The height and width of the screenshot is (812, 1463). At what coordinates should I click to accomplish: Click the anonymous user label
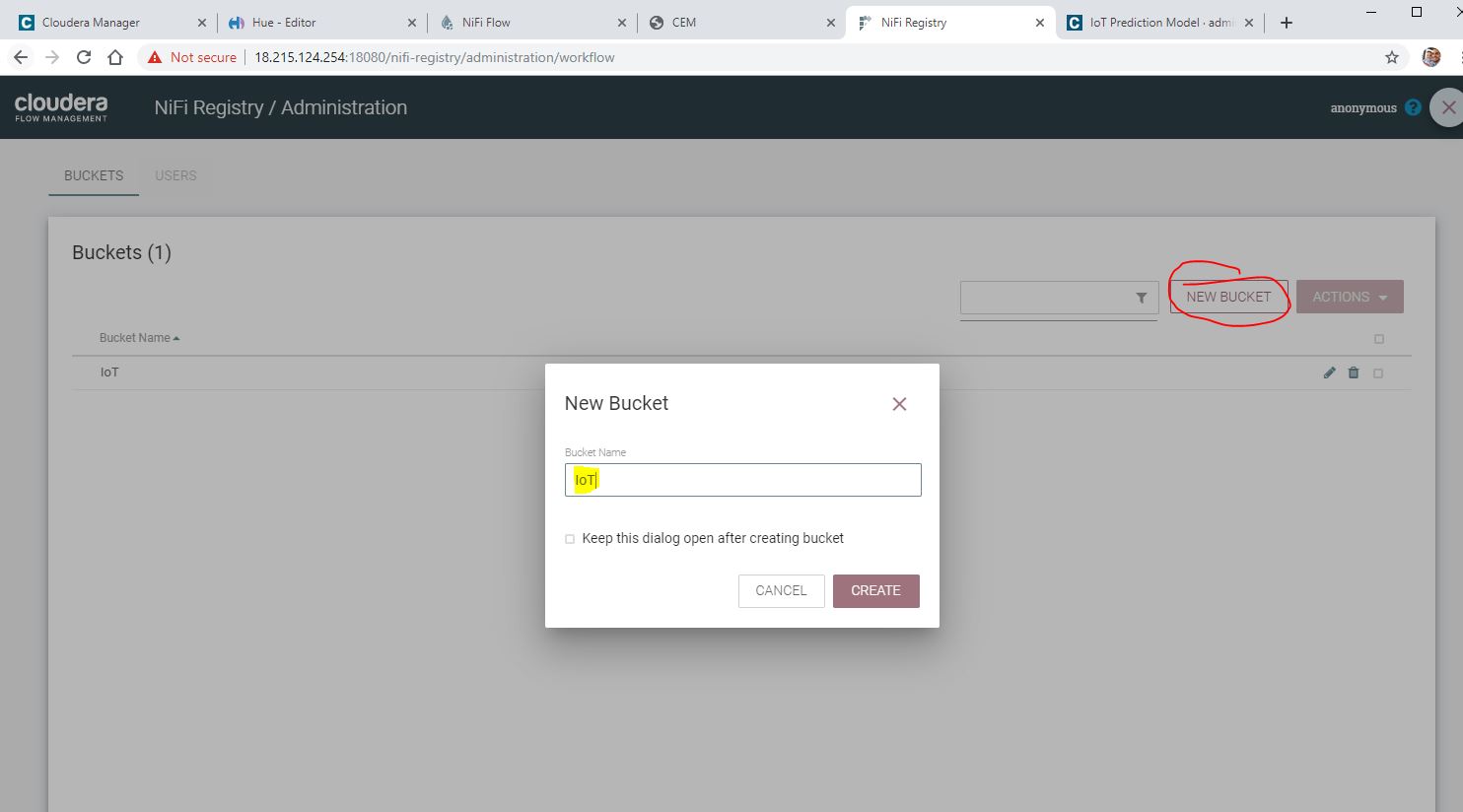pyautogui.click(x=1363, y=108)
